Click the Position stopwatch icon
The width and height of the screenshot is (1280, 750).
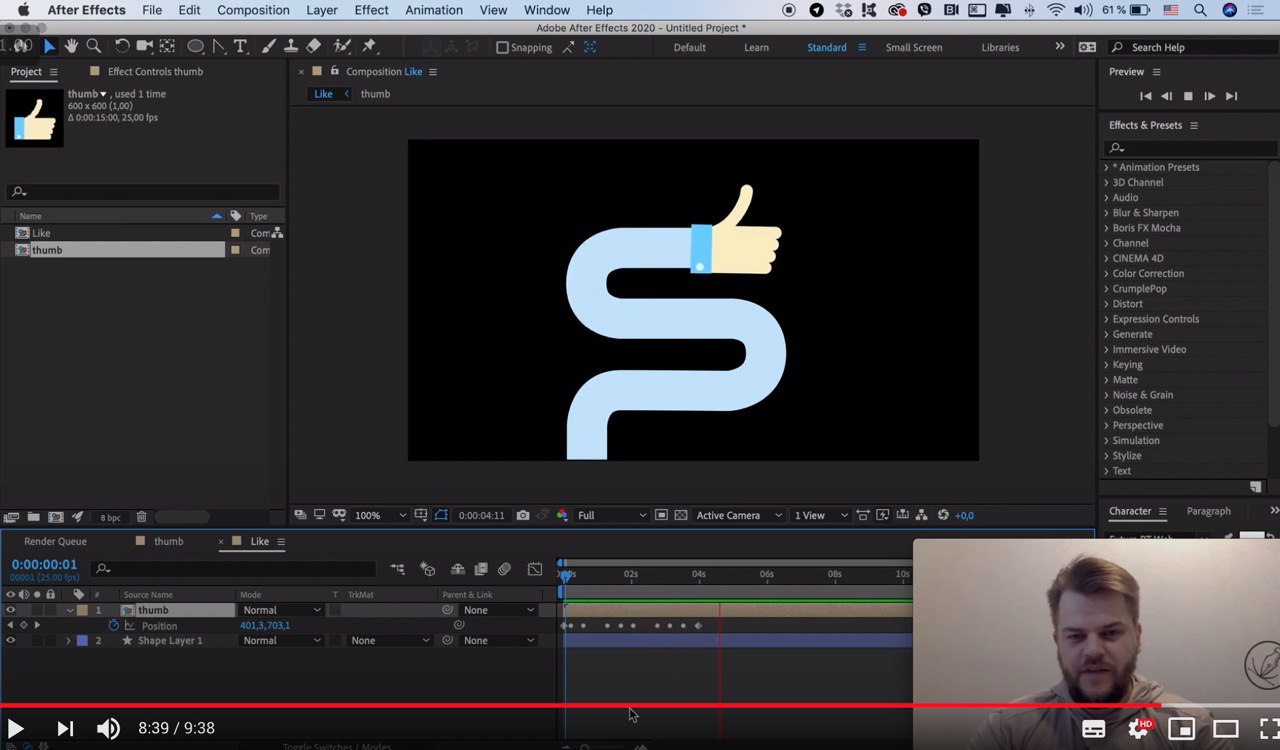113,626
